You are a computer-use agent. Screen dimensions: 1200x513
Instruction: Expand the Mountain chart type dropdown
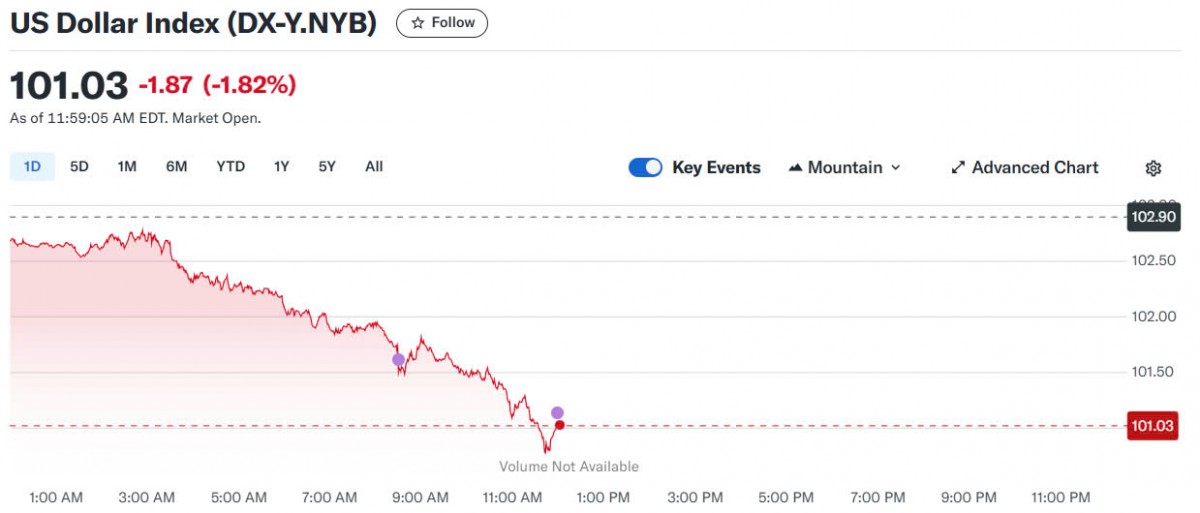pyautogui.click(x=845, y=168)
